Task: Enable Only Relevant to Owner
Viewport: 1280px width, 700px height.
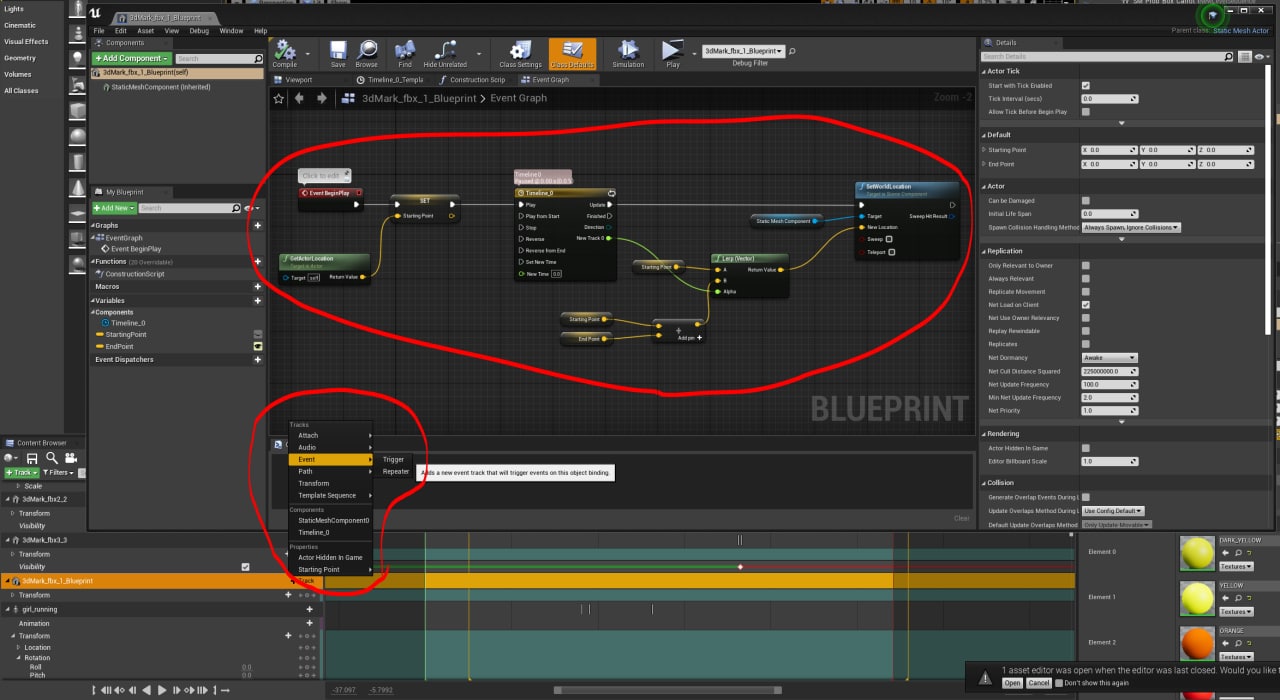Action: (x=1086, y=266)
